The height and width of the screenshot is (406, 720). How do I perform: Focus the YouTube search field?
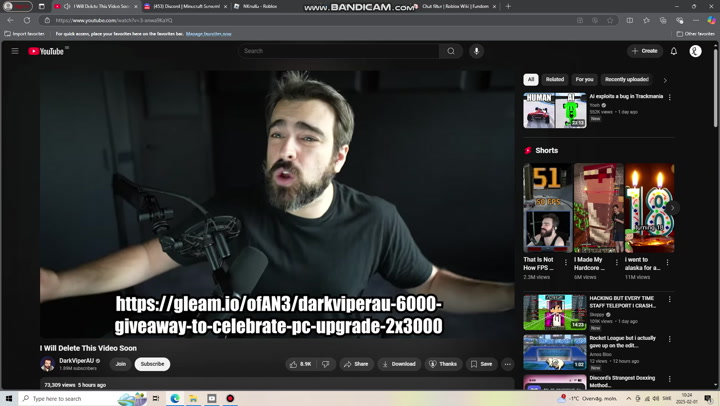[x=339, y=51]
